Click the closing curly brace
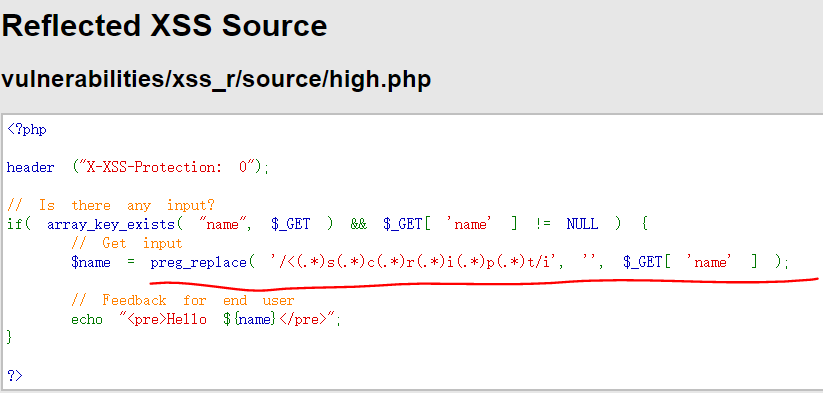823x393 pixels. click(x=9, y=337)
